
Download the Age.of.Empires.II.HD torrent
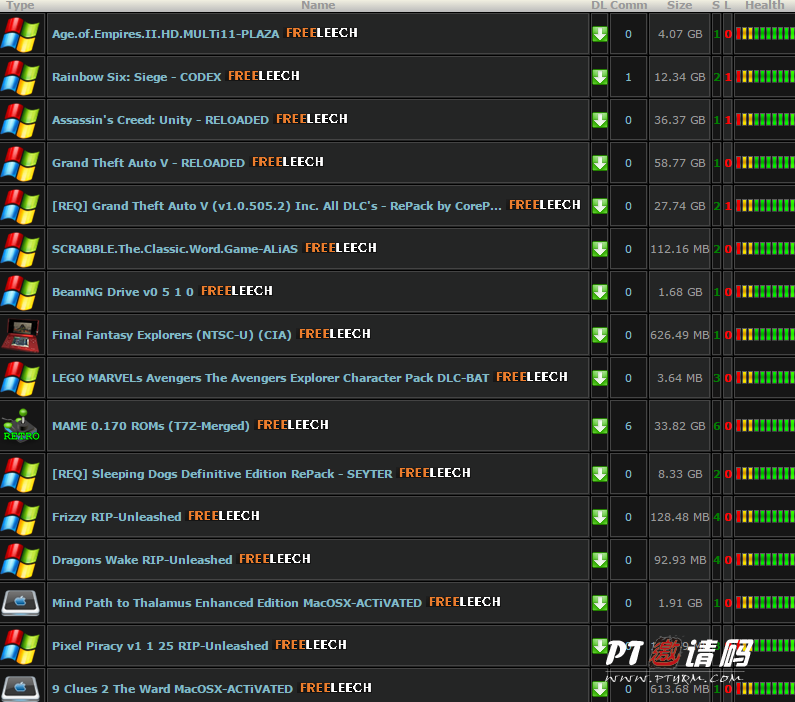point(599,34)
